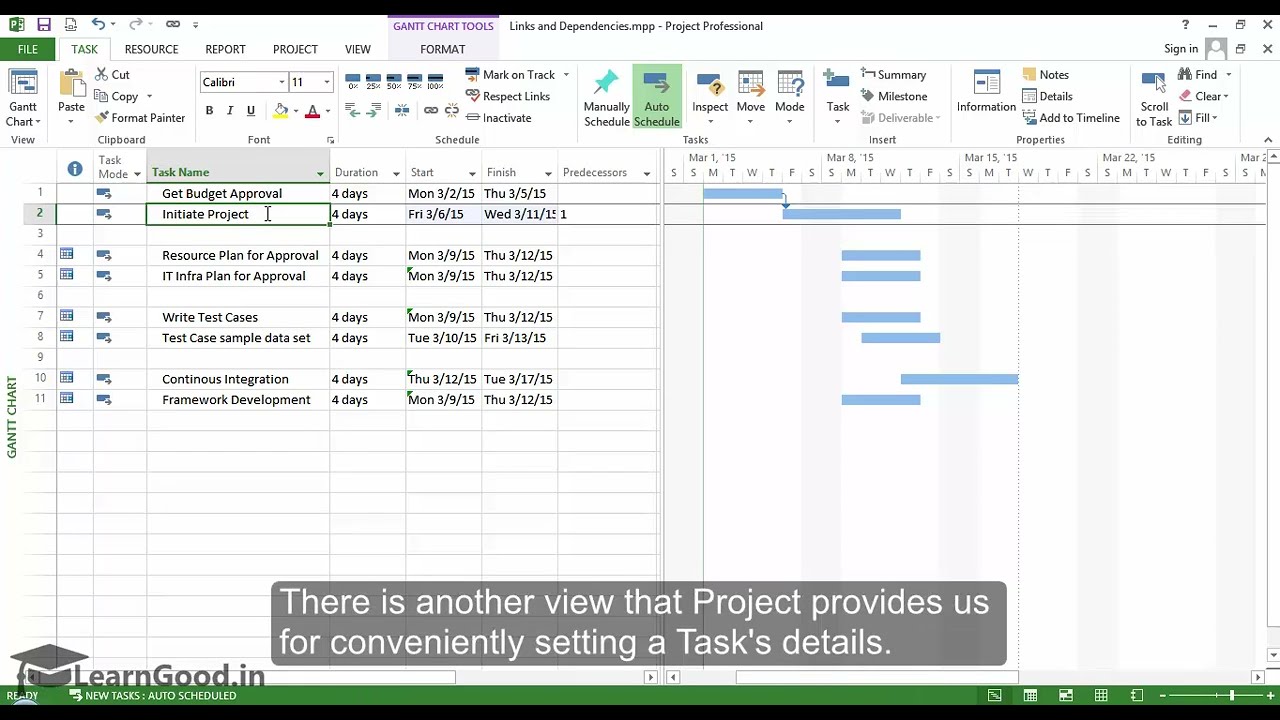Toggle Italic formatting

coord(230,110)
